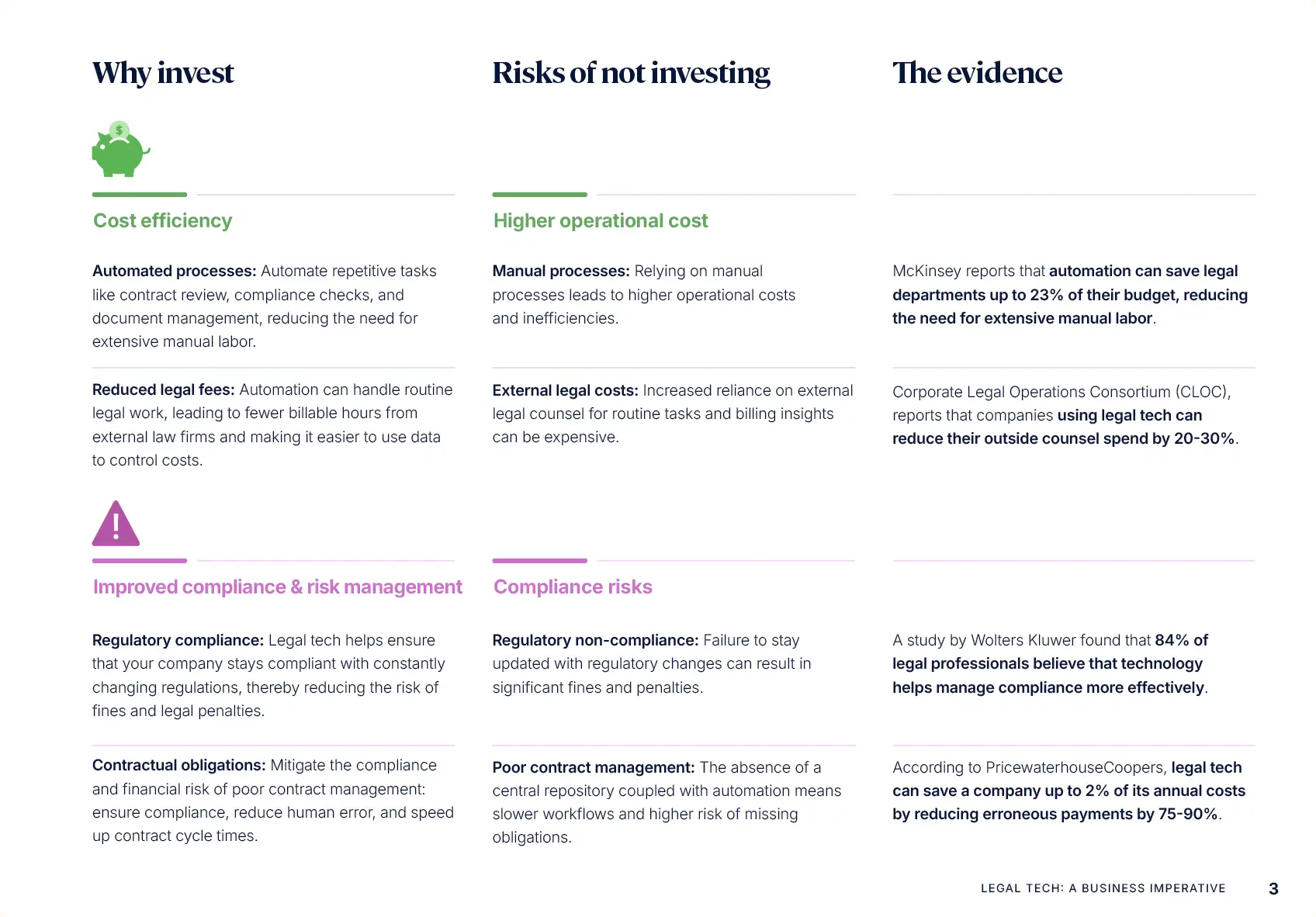Click the CLOC outside counsel spend paragraph

1065,415
